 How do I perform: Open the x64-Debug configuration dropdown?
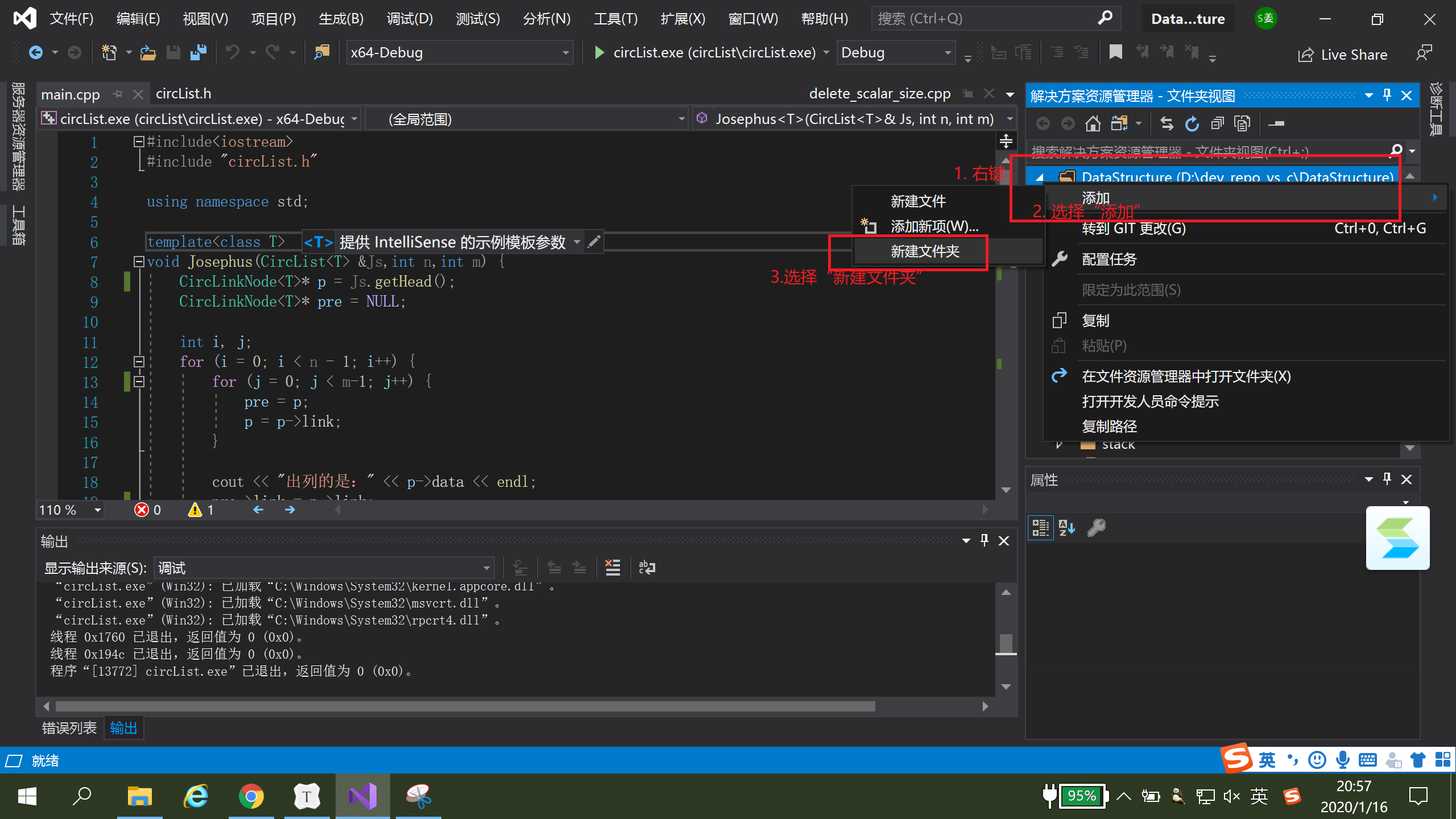pyautogui.click(x=565, y=53)
